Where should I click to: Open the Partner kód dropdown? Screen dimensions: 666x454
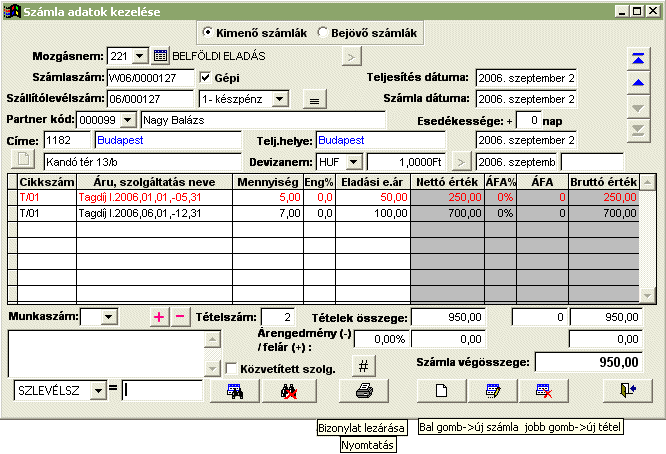128,120
